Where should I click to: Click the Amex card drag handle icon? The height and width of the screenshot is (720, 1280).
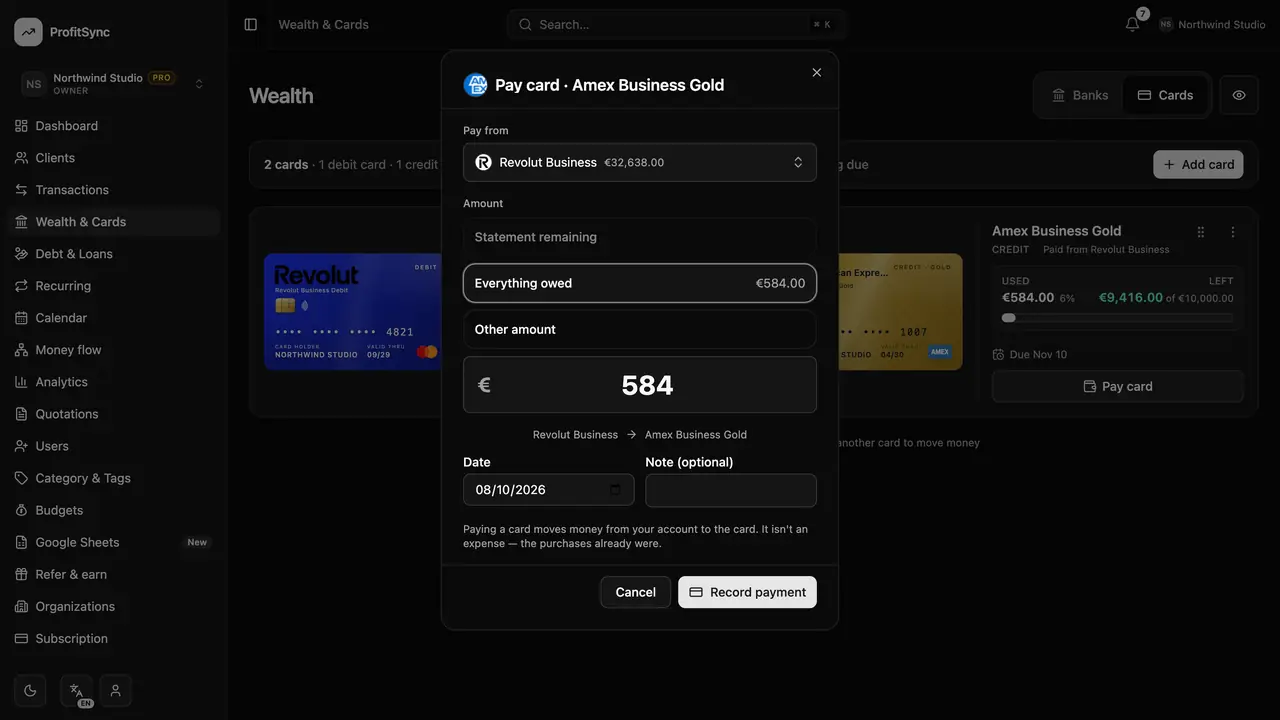click(x=1201, y=232)
